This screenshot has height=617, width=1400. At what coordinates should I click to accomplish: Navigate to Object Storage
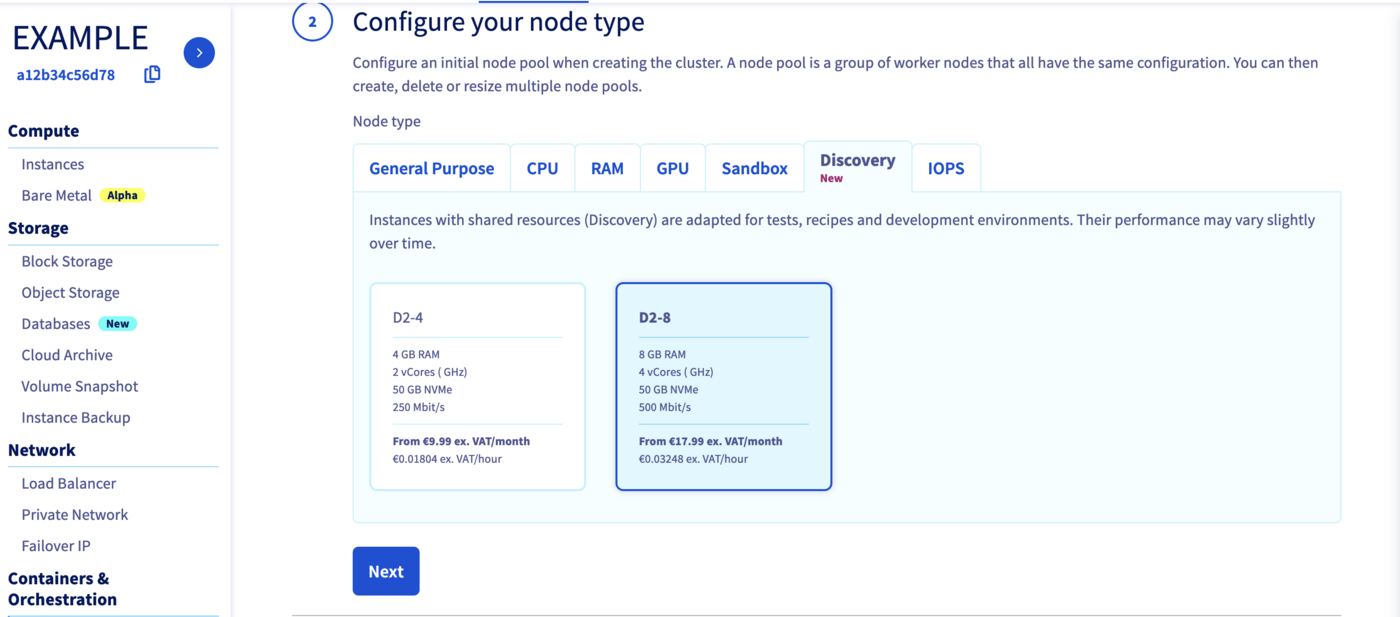pos(70,292)
